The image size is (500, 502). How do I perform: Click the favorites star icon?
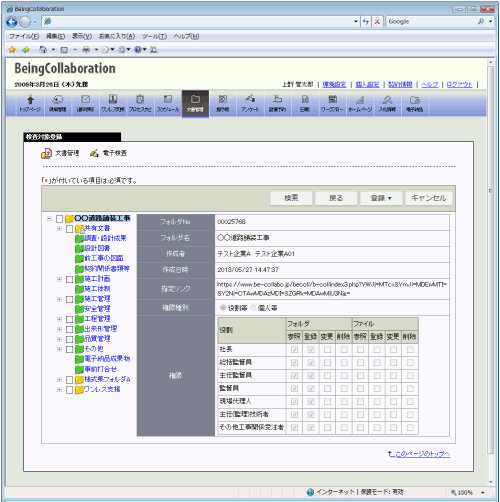tap(12, 50)
